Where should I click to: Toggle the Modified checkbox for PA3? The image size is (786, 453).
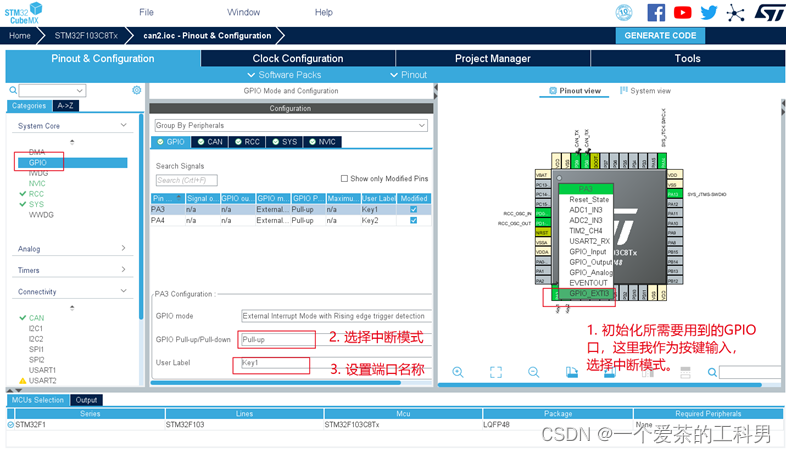click(414, 209)
